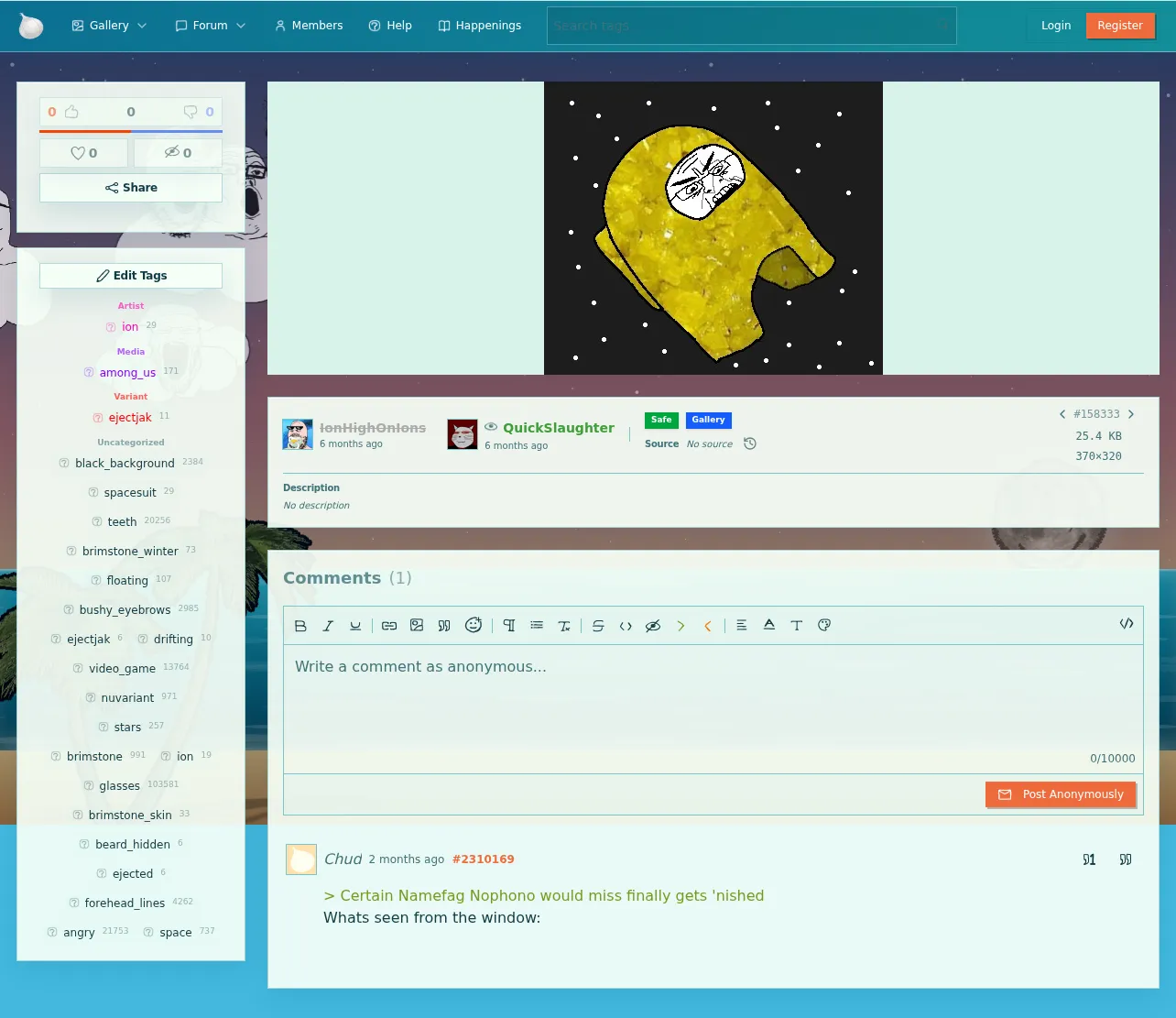The height and width of the screenshot is (1018, 1176).
Task: Select the forehead_lines tag
Action: tap(125, 903)
